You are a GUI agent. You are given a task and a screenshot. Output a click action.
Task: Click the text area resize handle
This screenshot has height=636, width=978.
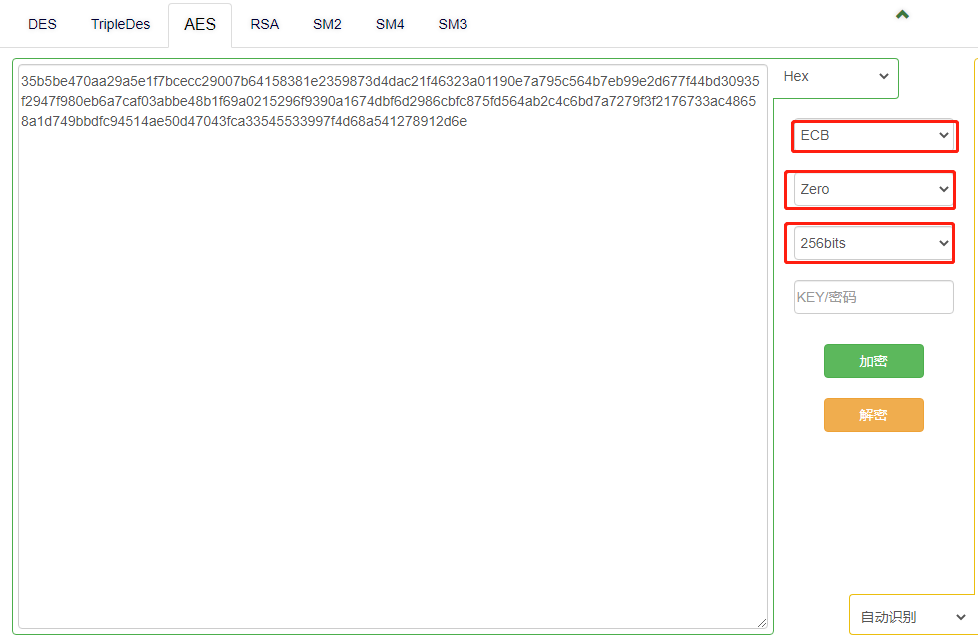coord(762,622)
